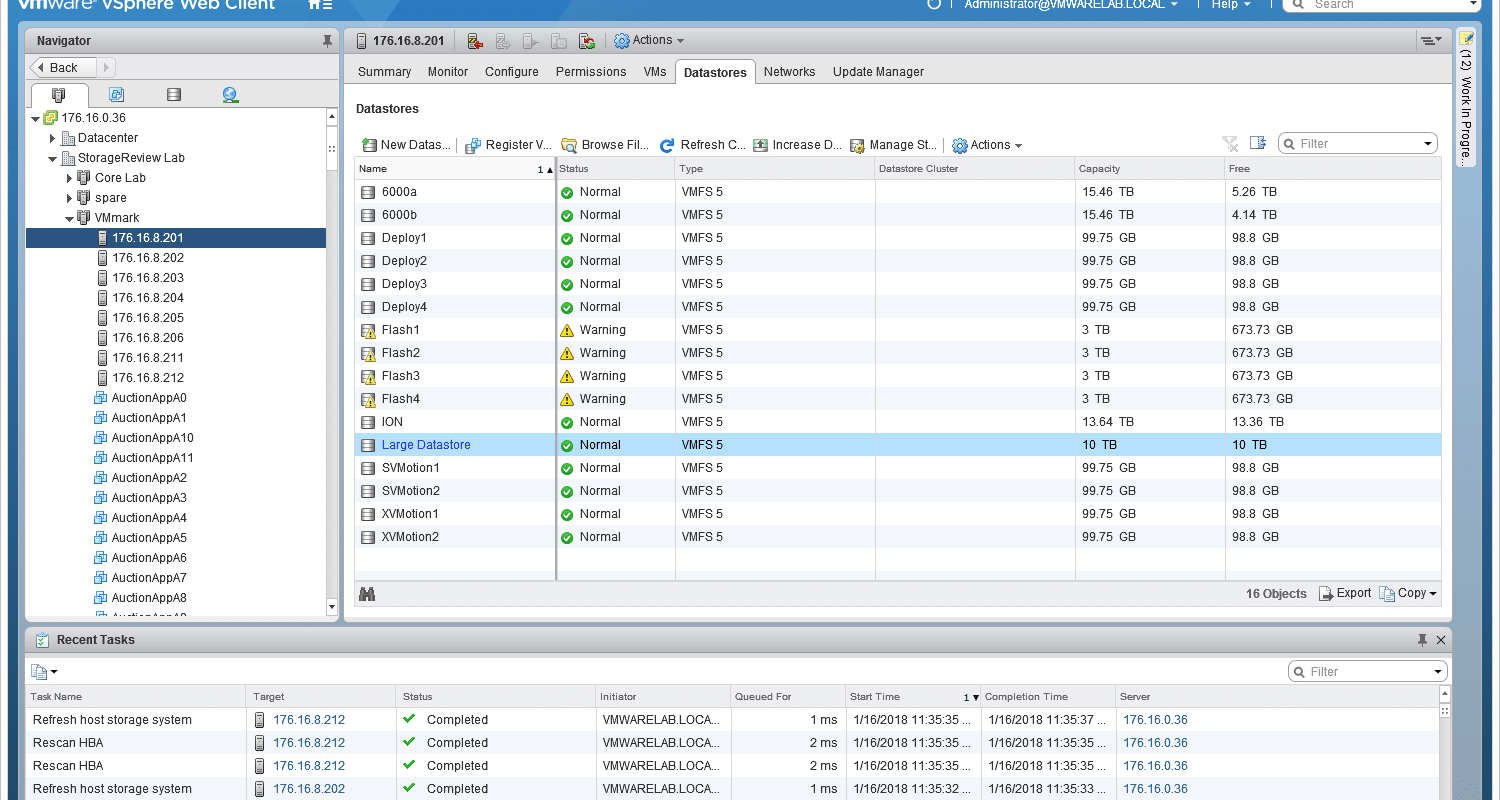Open the Large Datastore link
The image size is (1500, 800).
[426, 445]
